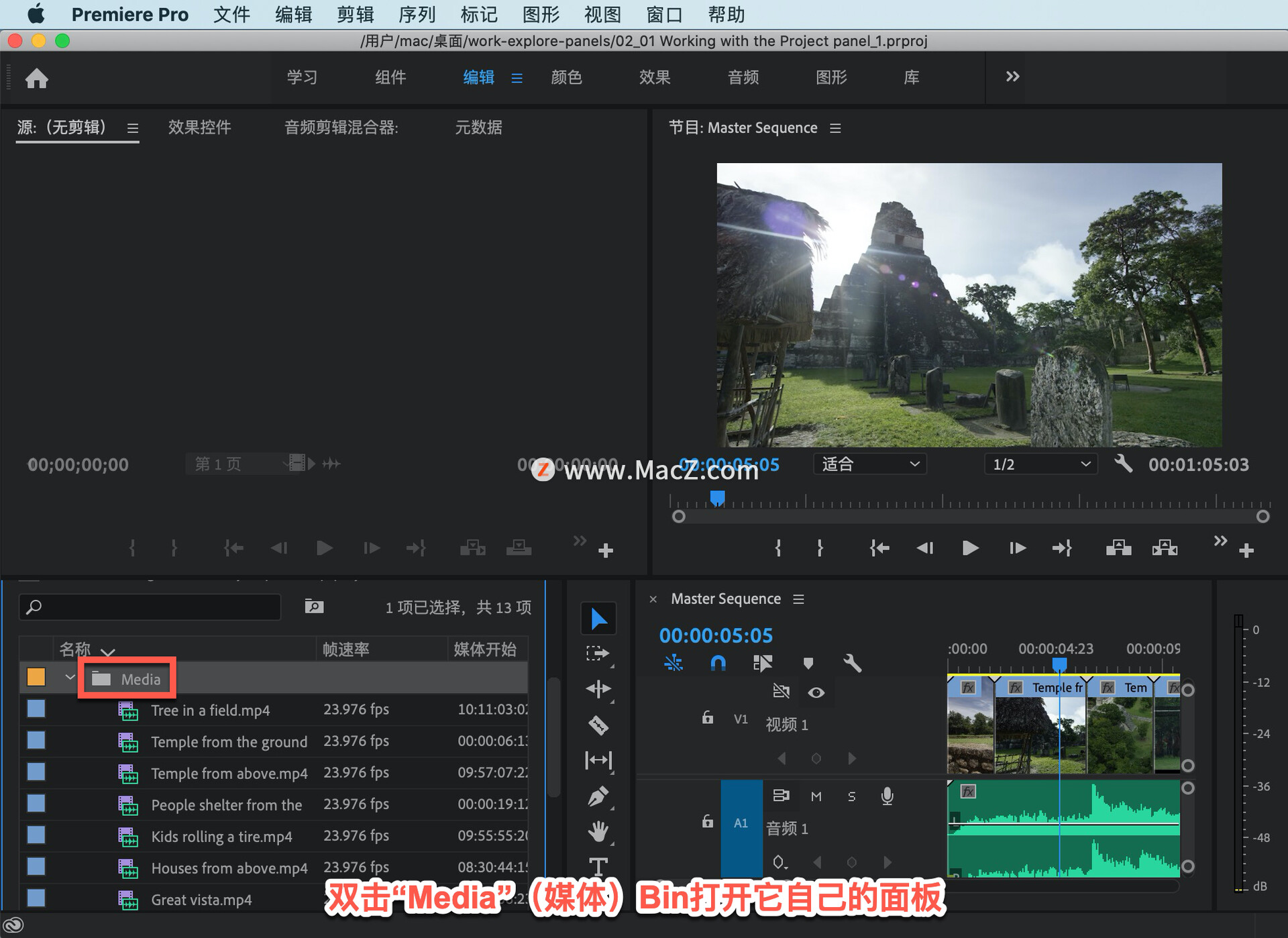This screenshot has height=938, width=1288.
Task: Step back one frame in Program monitor
Action: (925, 548)
